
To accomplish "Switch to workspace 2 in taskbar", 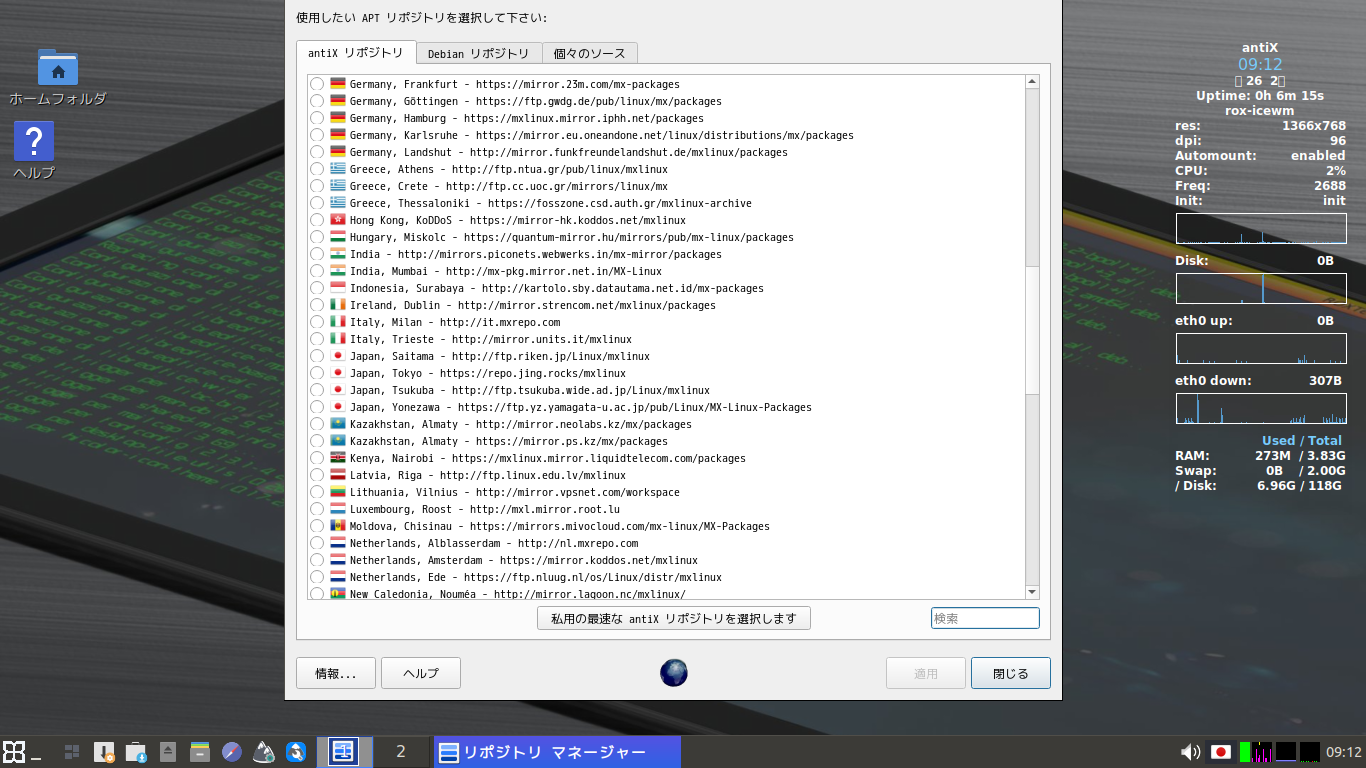I will (x=401, y=752).
